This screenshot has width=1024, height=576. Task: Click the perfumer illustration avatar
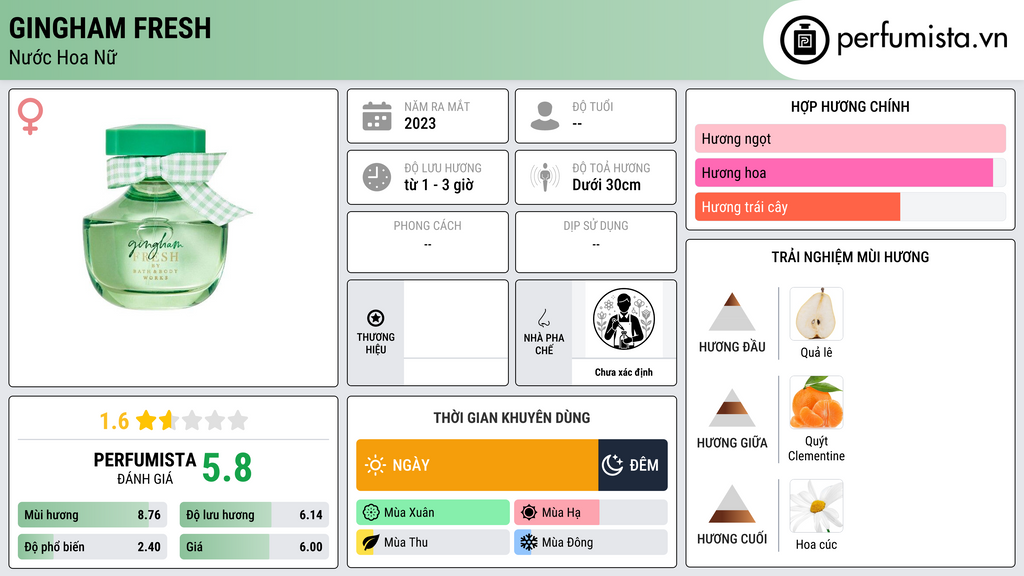click(624, 319)
